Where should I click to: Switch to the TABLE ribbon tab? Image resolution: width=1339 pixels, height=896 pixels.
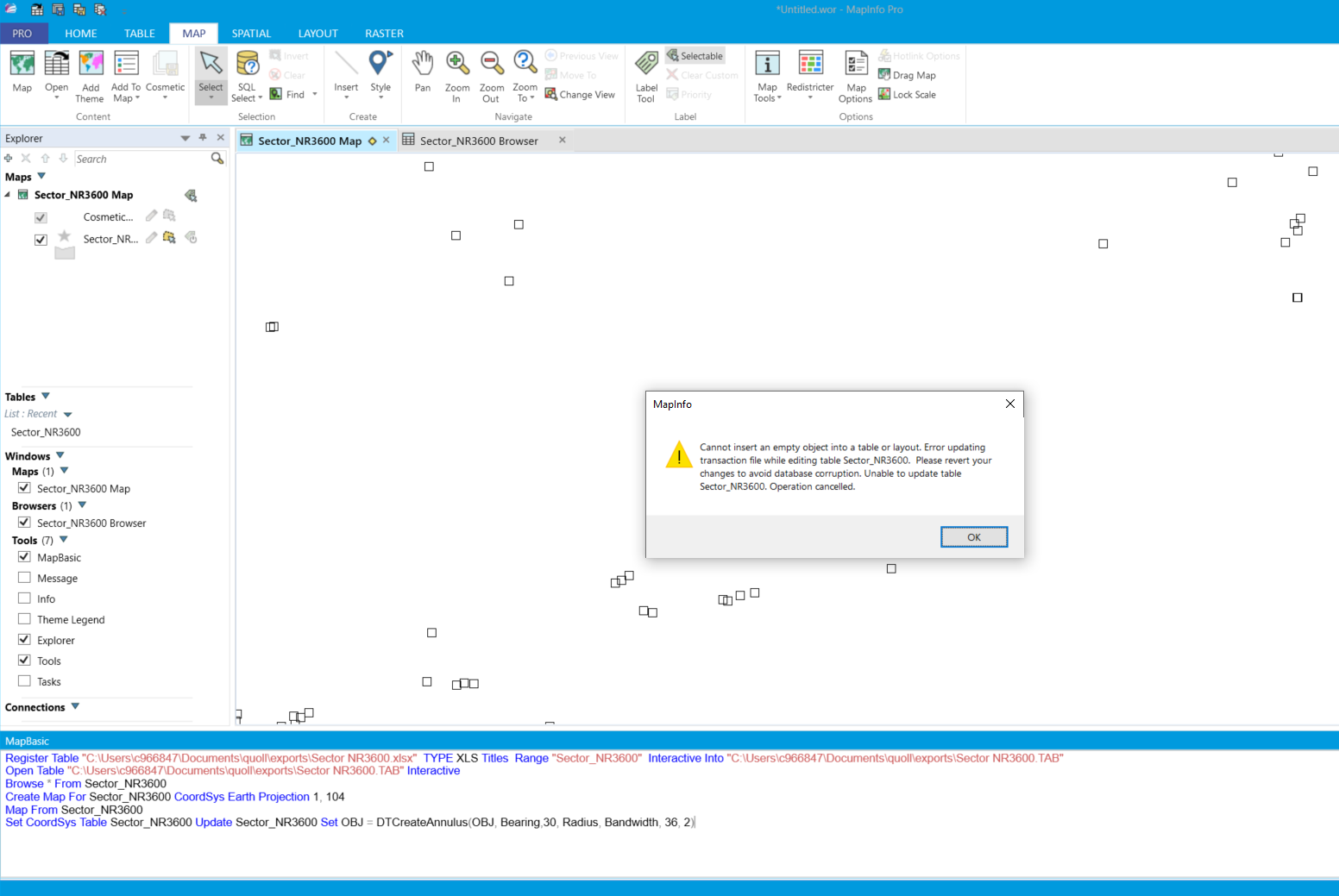(x=140, y=34)
